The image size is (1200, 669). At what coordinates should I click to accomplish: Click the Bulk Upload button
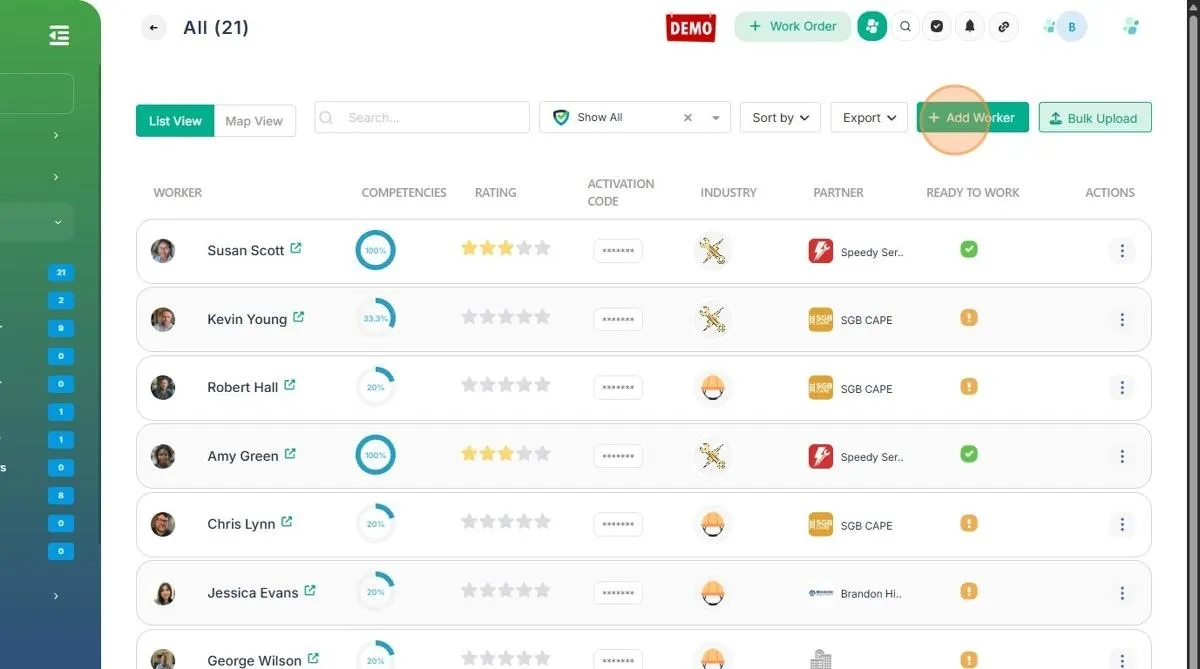coord(1094,118)
